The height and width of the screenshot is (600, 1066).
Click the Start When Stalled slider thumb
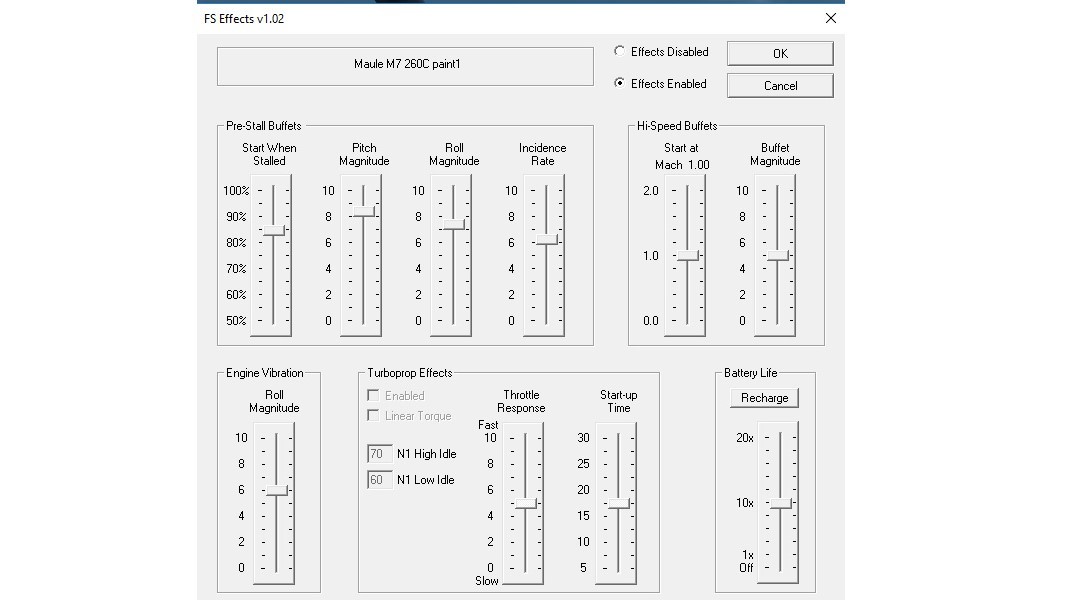tap(274, 230)
